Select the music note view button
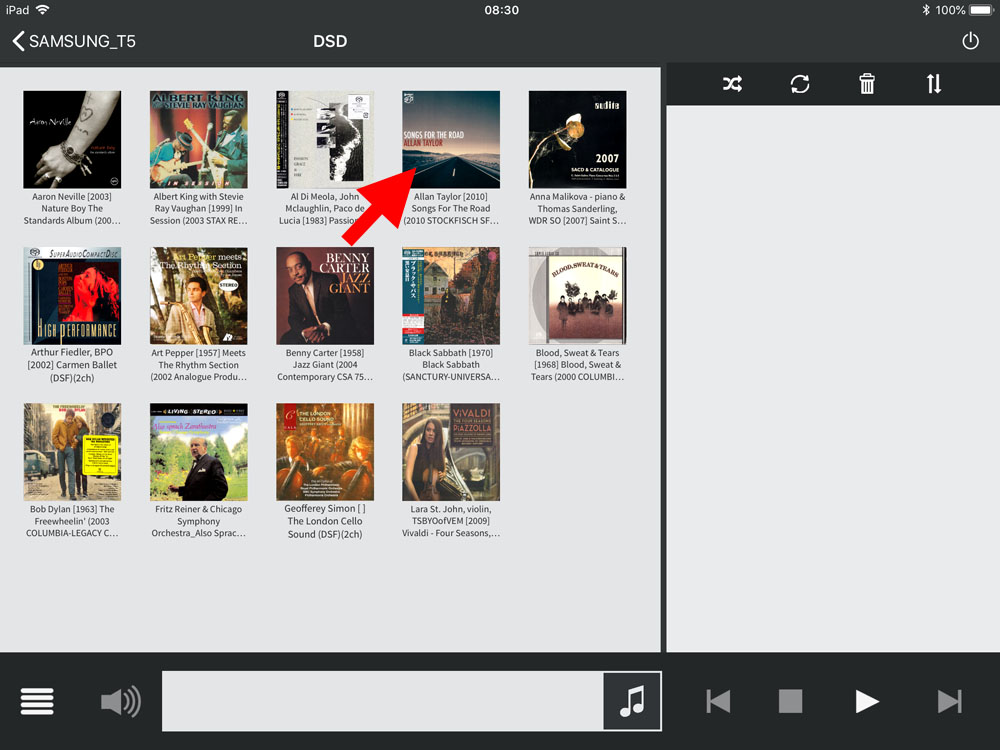 pos(632,701)
